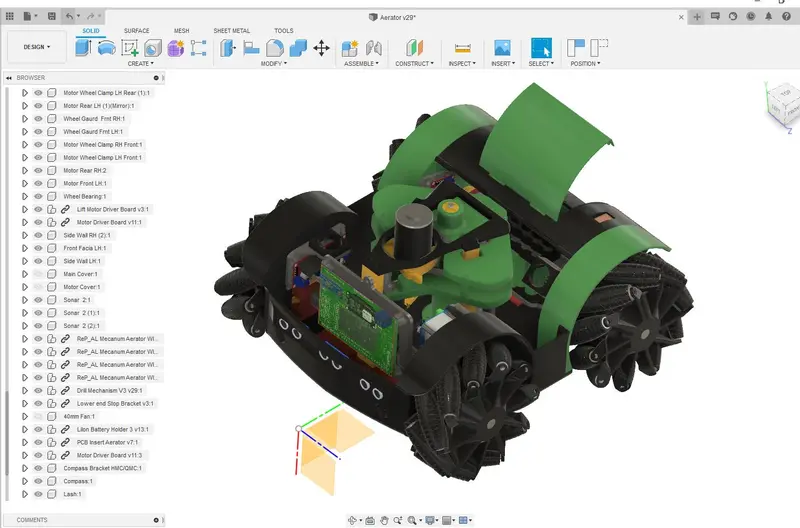The height and width of the screenshot is (528, 800).
Task: Open a new design tab with plus
Action: pyautogui.click(x=697, y=17)
